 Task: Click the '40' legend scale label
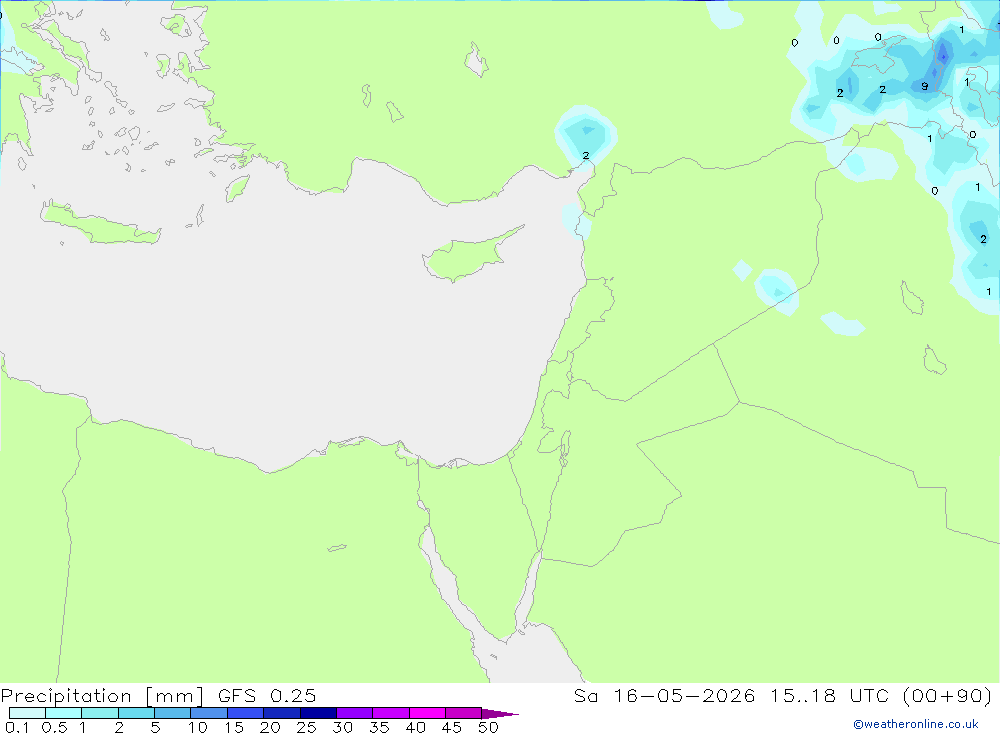click(x=415, y=727)
